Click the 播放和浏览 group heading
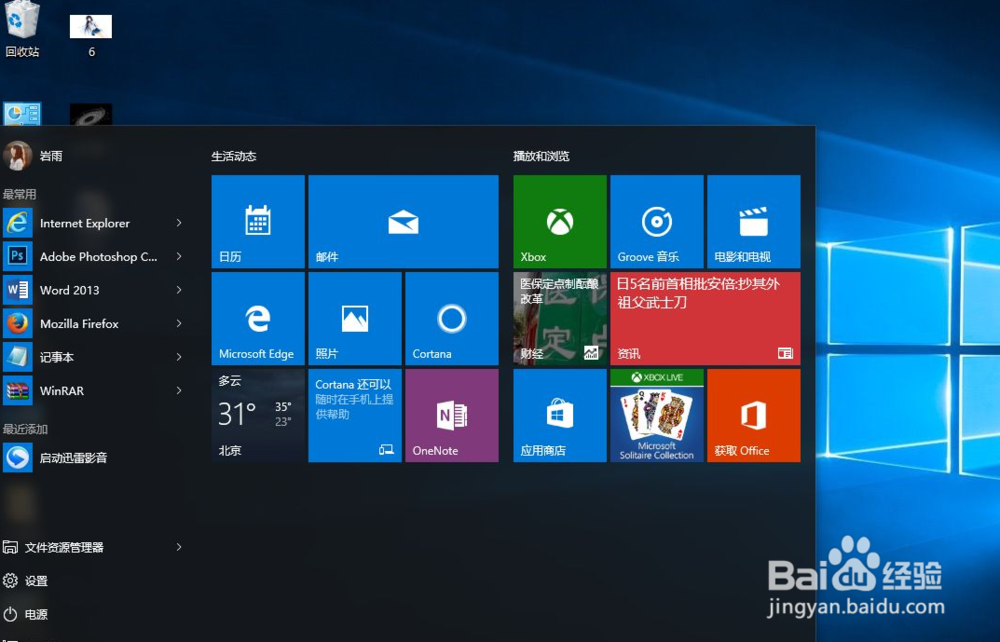The width and height of the screenshot is (1000, 642). [541, 156]
